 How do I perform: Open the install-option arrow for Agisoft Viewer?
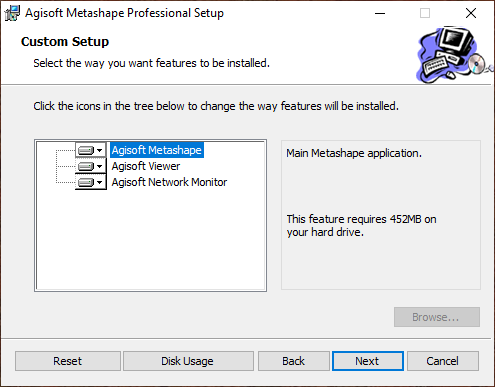click(99, 166)
